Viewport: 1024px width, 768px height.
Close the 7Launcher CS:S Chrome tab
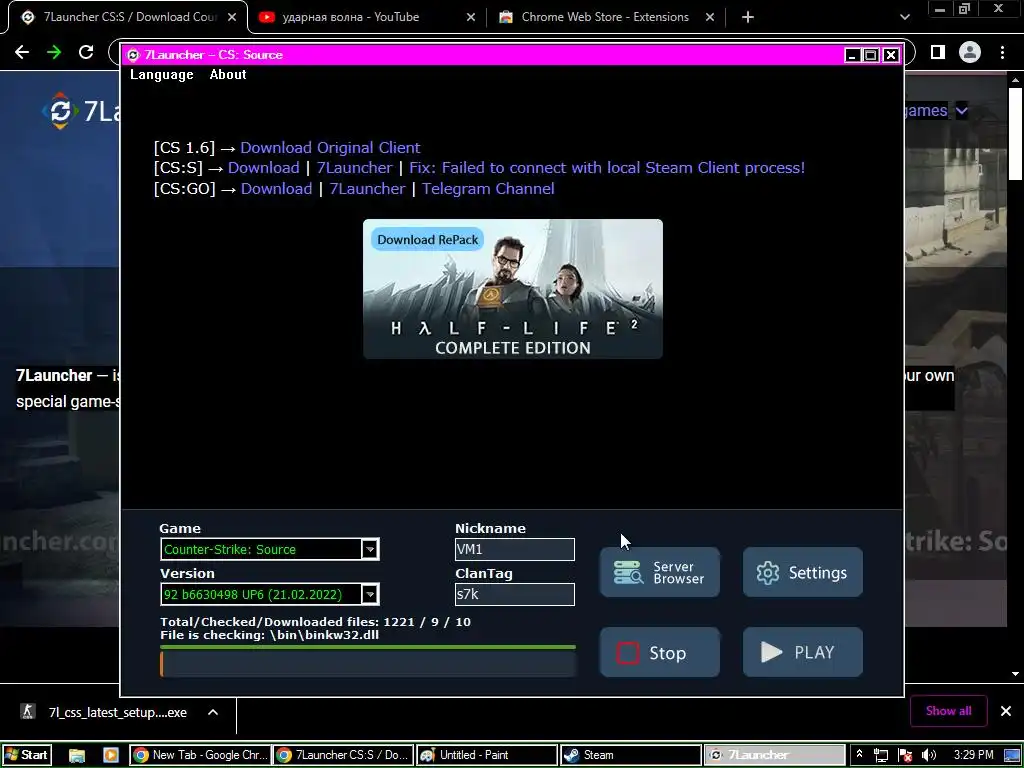(x=232, y=18)
